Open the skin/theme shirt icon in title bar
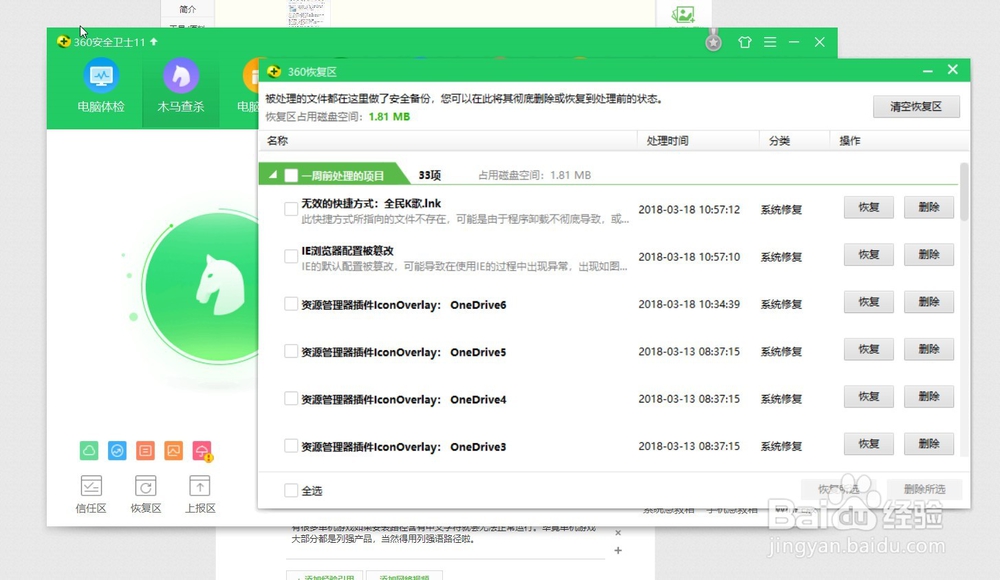Screen dimensions: 1000x580 pyautogui.click(x=745, y=42)
